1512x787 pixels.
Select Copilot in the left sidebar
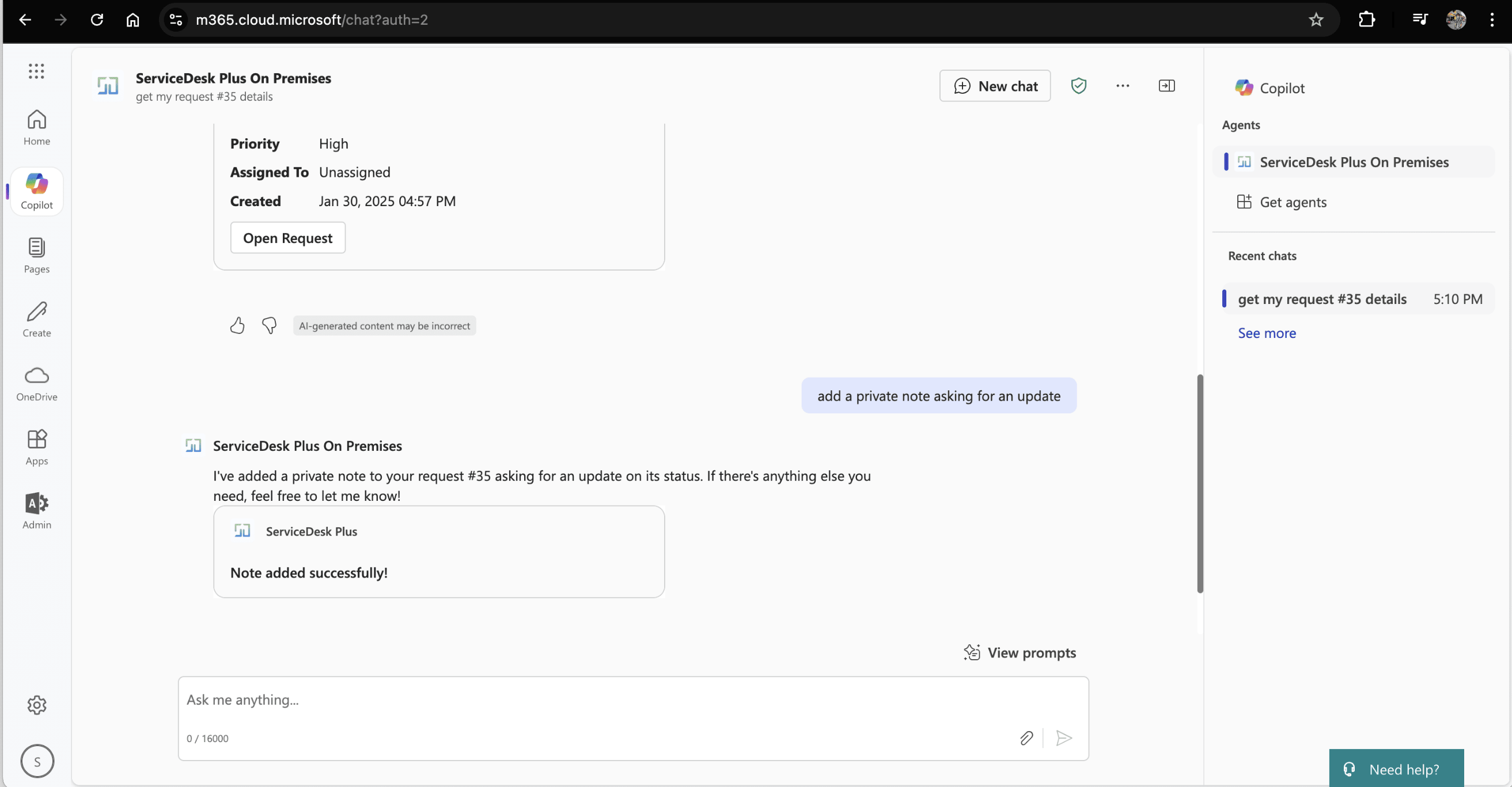(x=36, y=191)
